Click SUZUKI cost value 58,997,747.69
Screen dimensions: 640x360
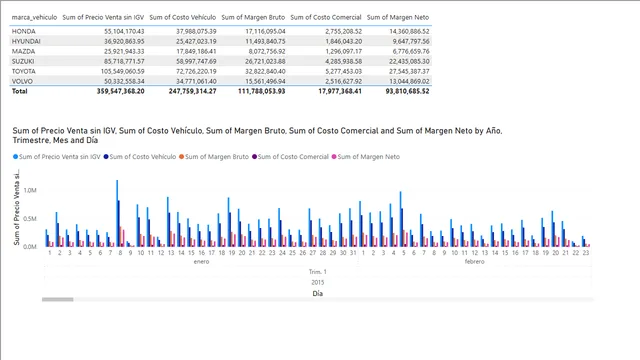196,61
